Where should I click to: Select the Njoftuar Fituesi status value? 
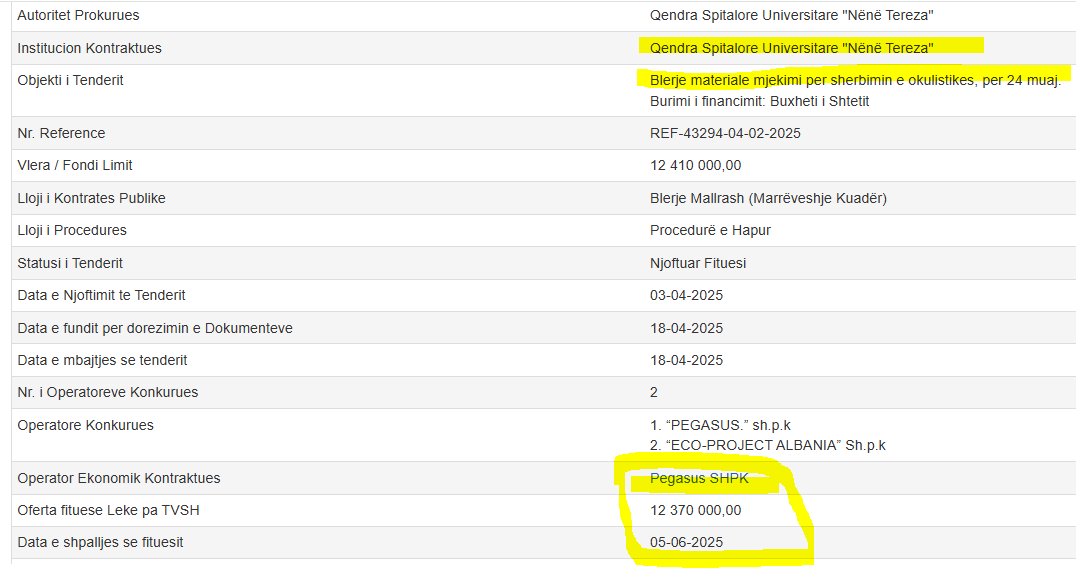pyautogui.click(x=698, y=263)
